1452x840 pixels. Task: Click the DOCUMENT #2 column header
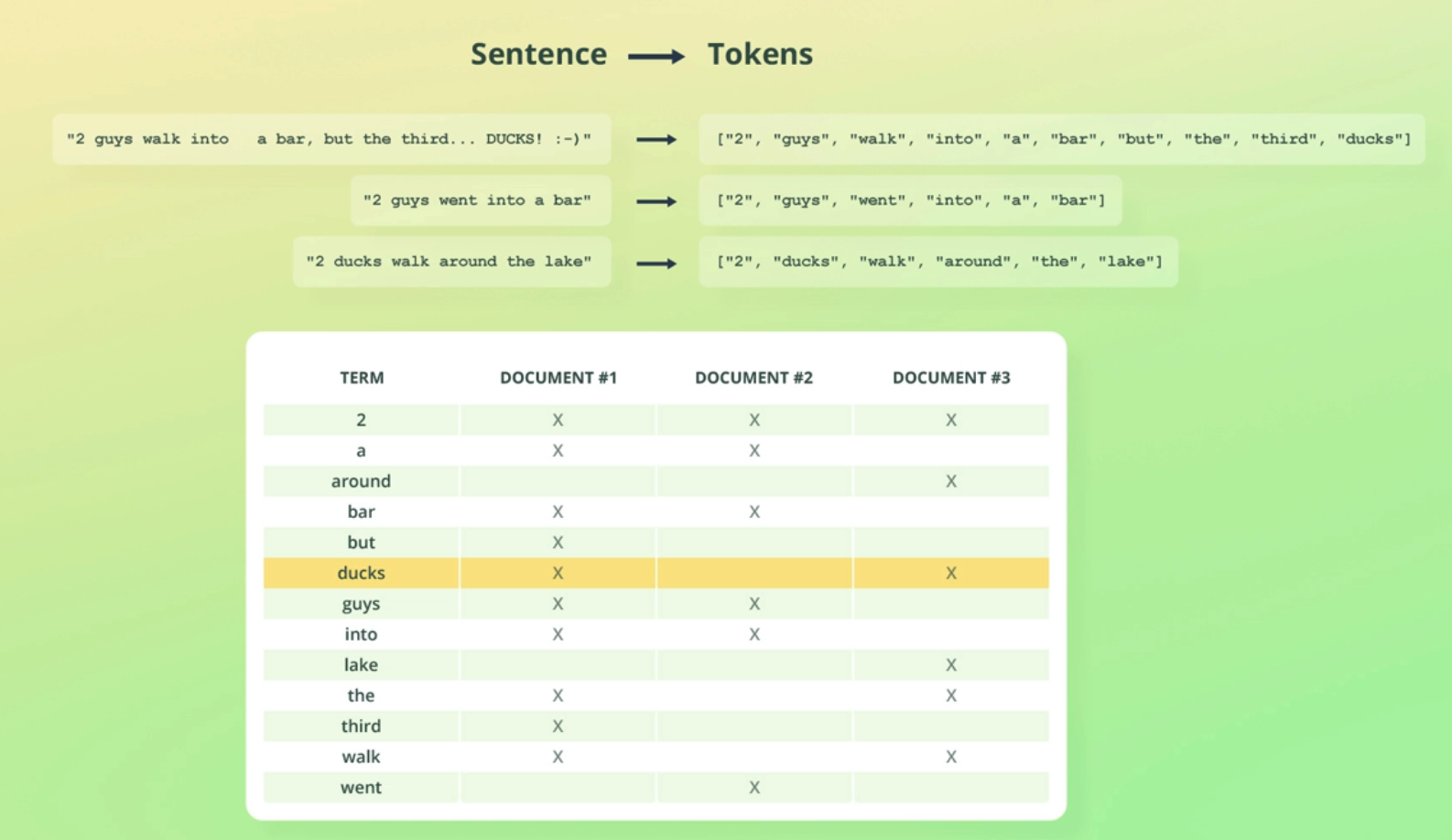point(753,378)
